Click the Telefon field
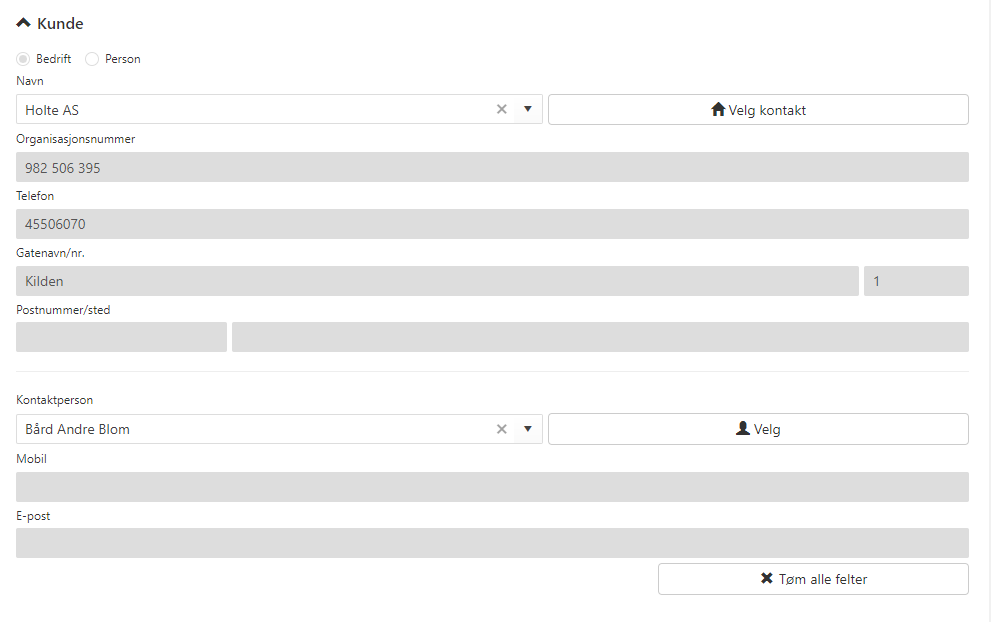Viewport: 991px width, 624px height. 492,224
